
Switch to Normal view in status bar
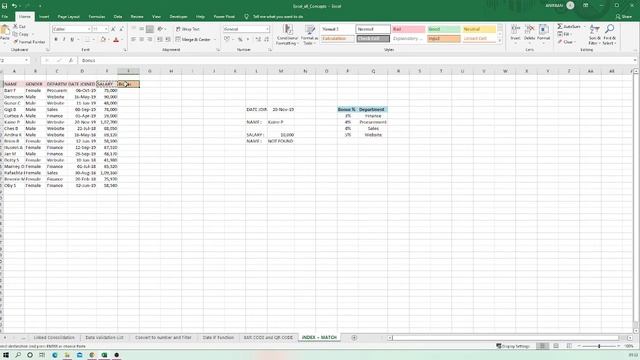pyautogui.click(x=542, y=346)
